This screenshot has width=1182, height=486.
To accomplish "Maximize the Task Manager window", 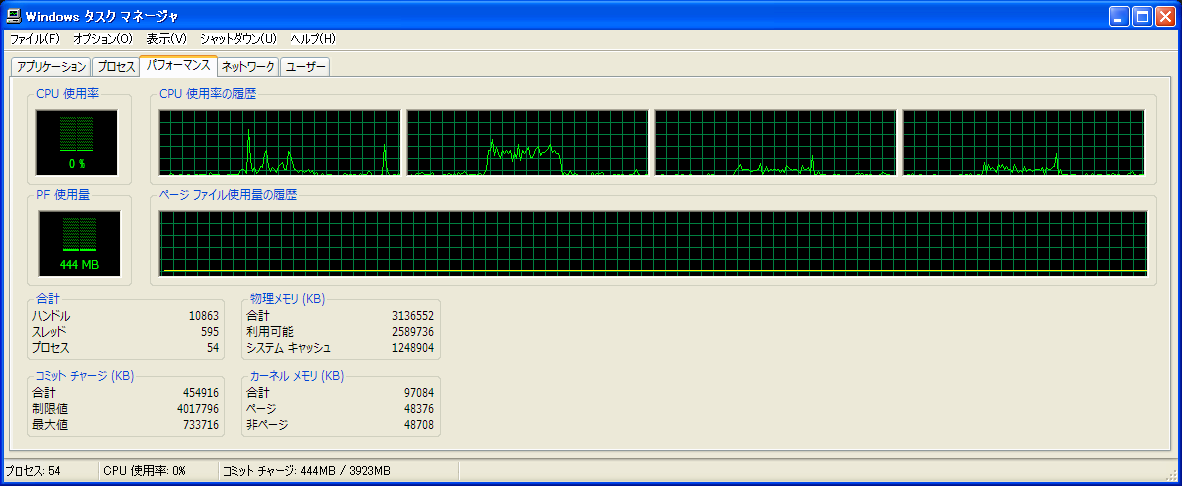I will pos(1143,16).
